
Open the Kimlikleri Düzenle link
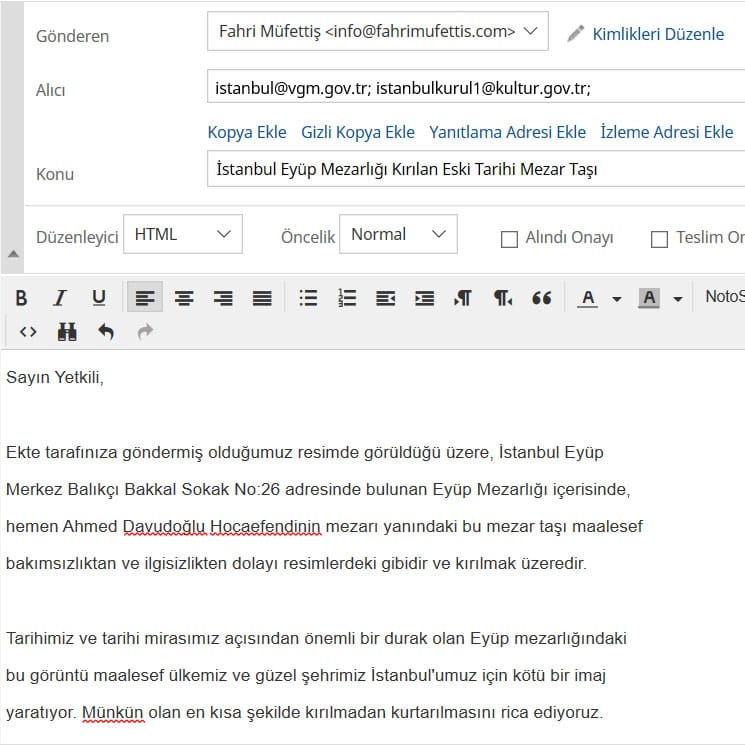[x=658, y=34]
